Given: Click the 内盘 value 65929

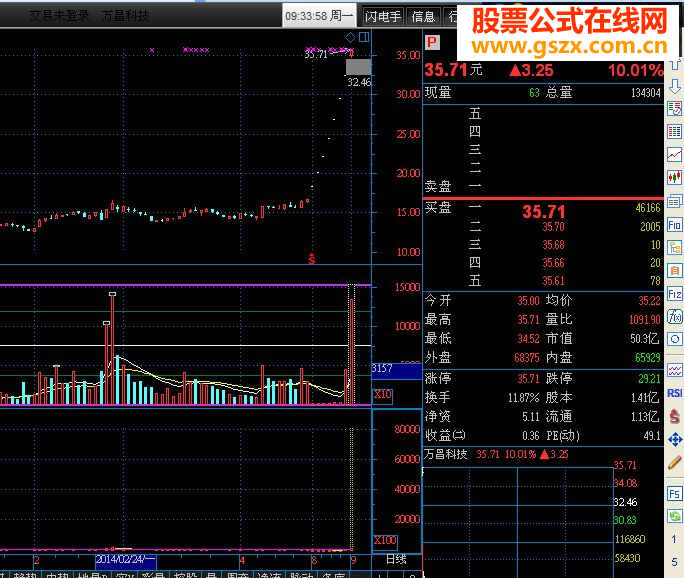Looking at the screenshot, I should pos(648,358).
